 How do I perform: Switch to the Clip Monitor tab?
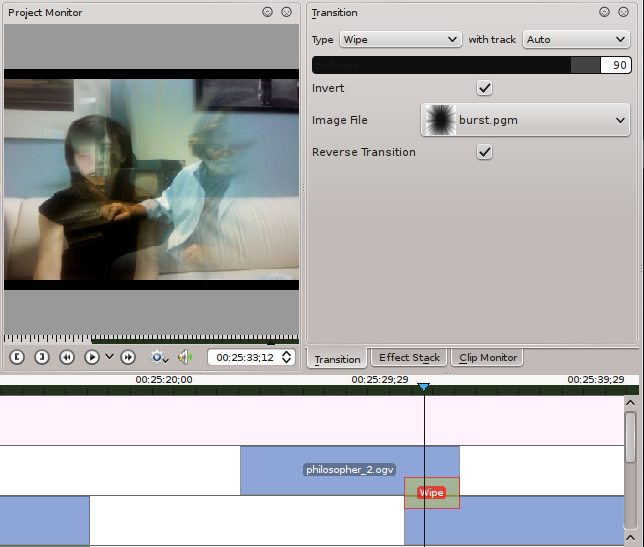(488, 358)
